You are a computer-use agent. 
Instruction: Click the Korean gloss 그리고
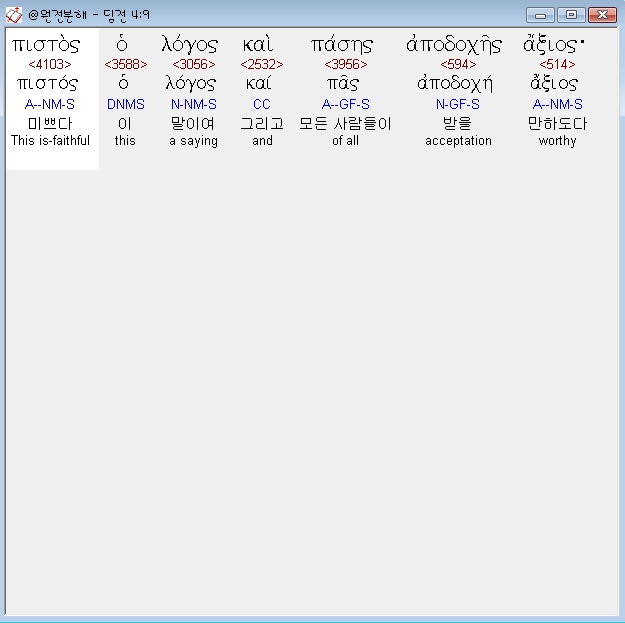pos(262,124)
